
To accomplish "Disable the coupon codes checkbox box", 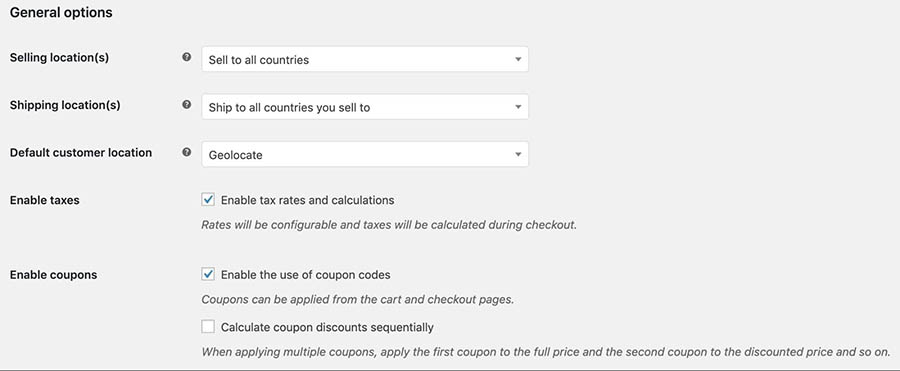I will (x=208, y=274).
